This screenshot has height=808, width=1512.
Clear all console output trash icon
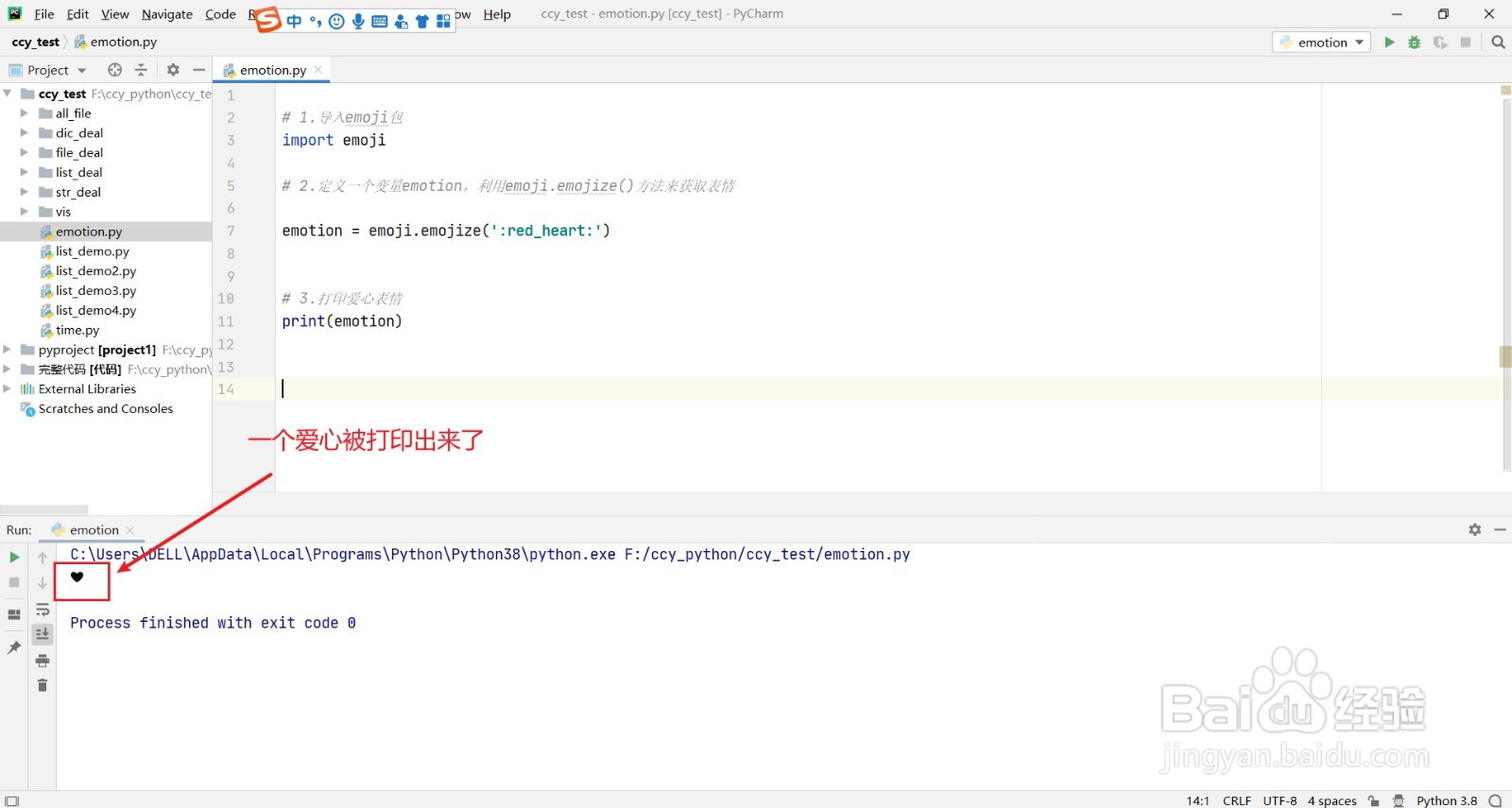pyautogui.click(x=43, y=685)
